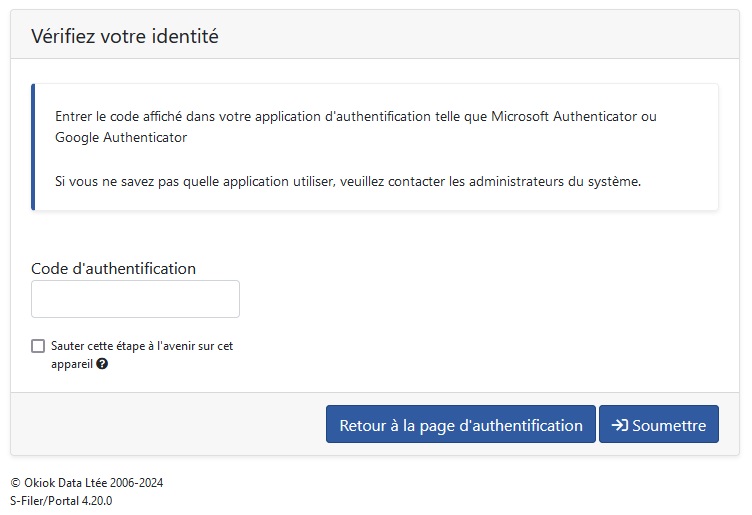Click the Si vous ne savez pas paragraph
The image size is (752, 515).
348,182
